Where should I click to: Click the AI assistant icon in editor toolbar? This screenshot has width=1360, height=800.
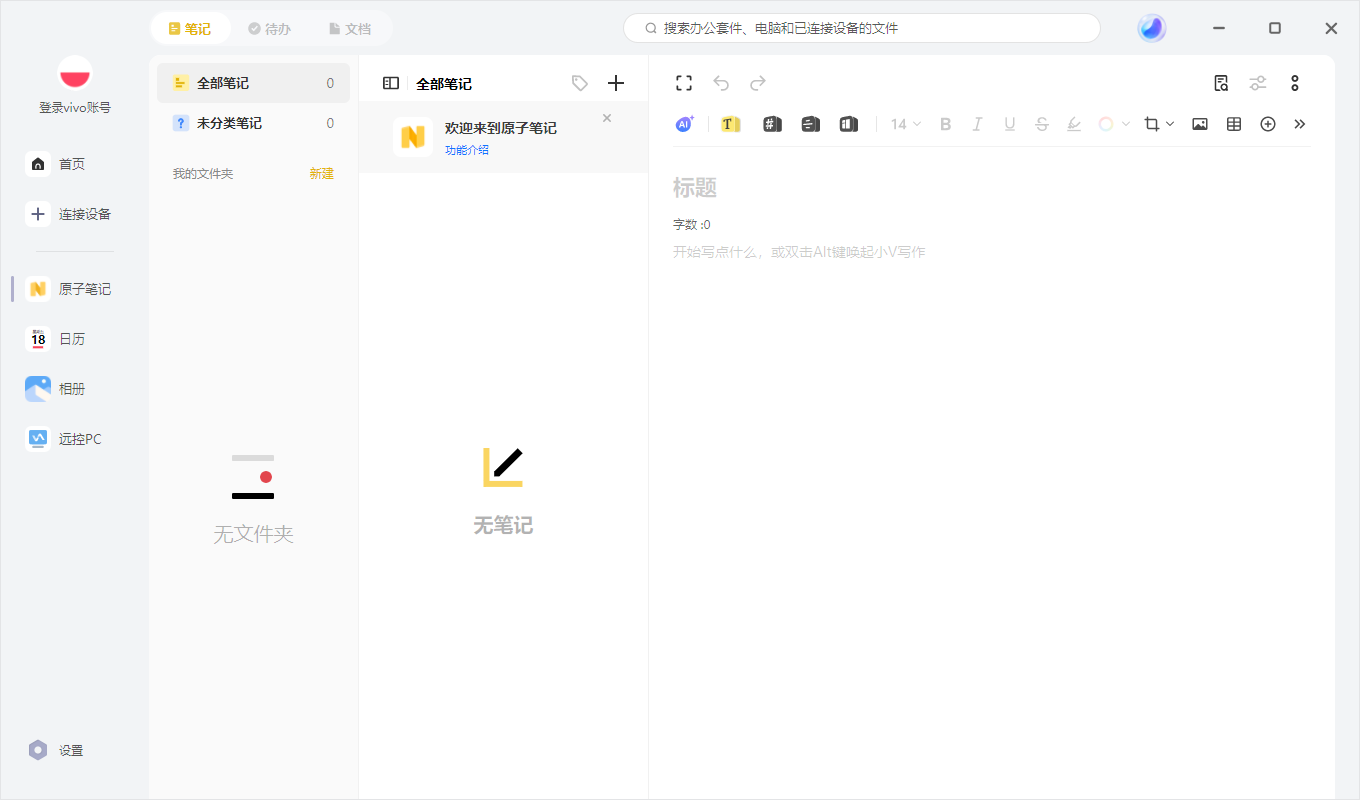click(685, 124)
